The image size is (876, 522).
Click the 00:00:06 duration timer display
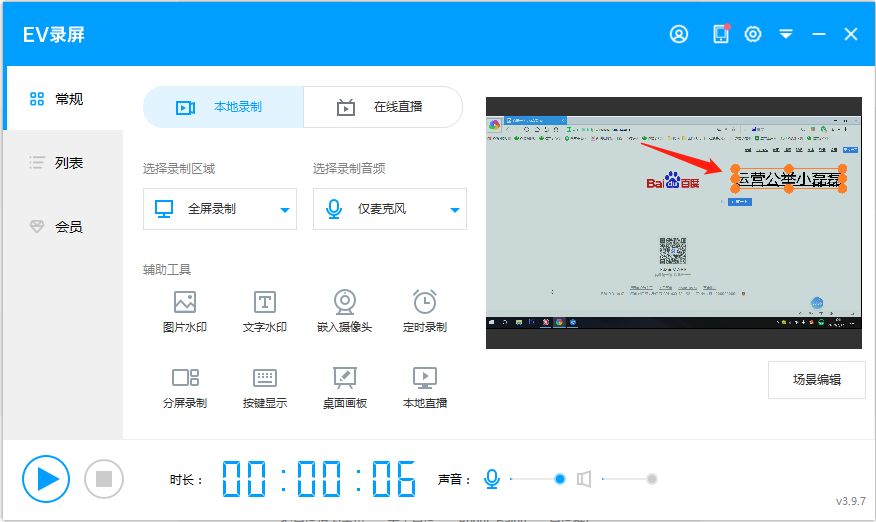(x=318, y=479)
